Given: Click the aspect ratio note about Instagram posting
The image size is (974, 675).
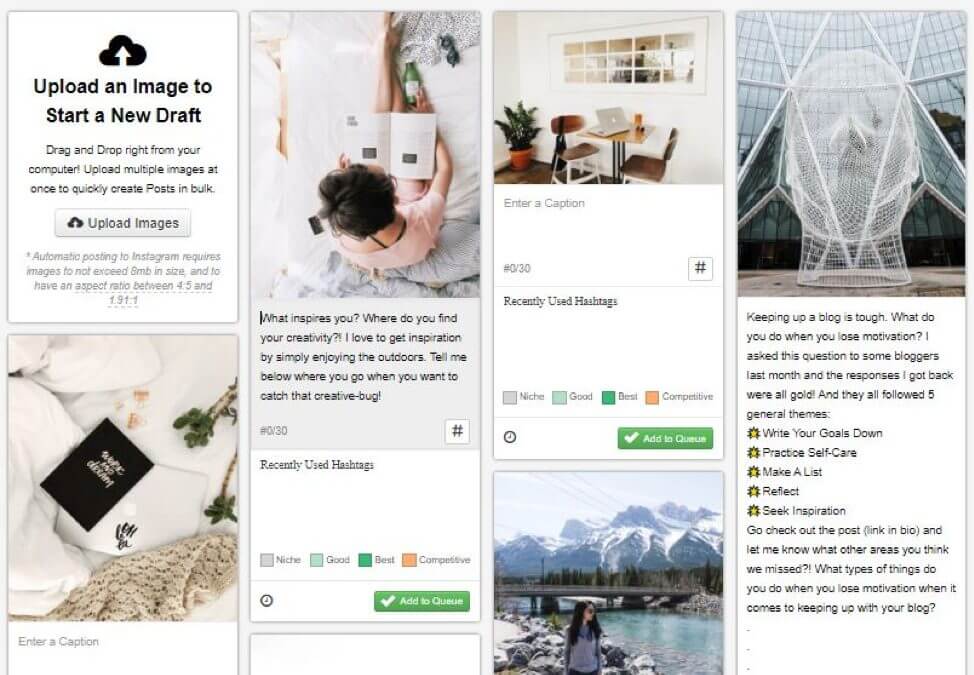Looking at the screenshot, I should [x=123, y=278].
